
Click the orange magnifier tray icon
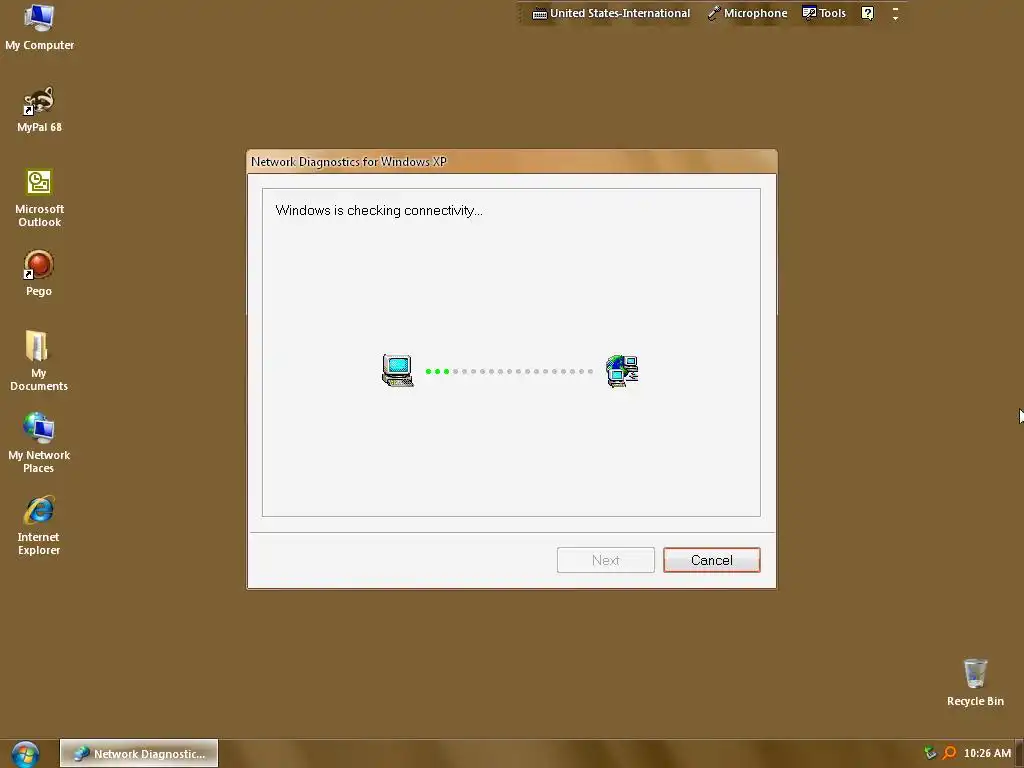tap(950, 753)
